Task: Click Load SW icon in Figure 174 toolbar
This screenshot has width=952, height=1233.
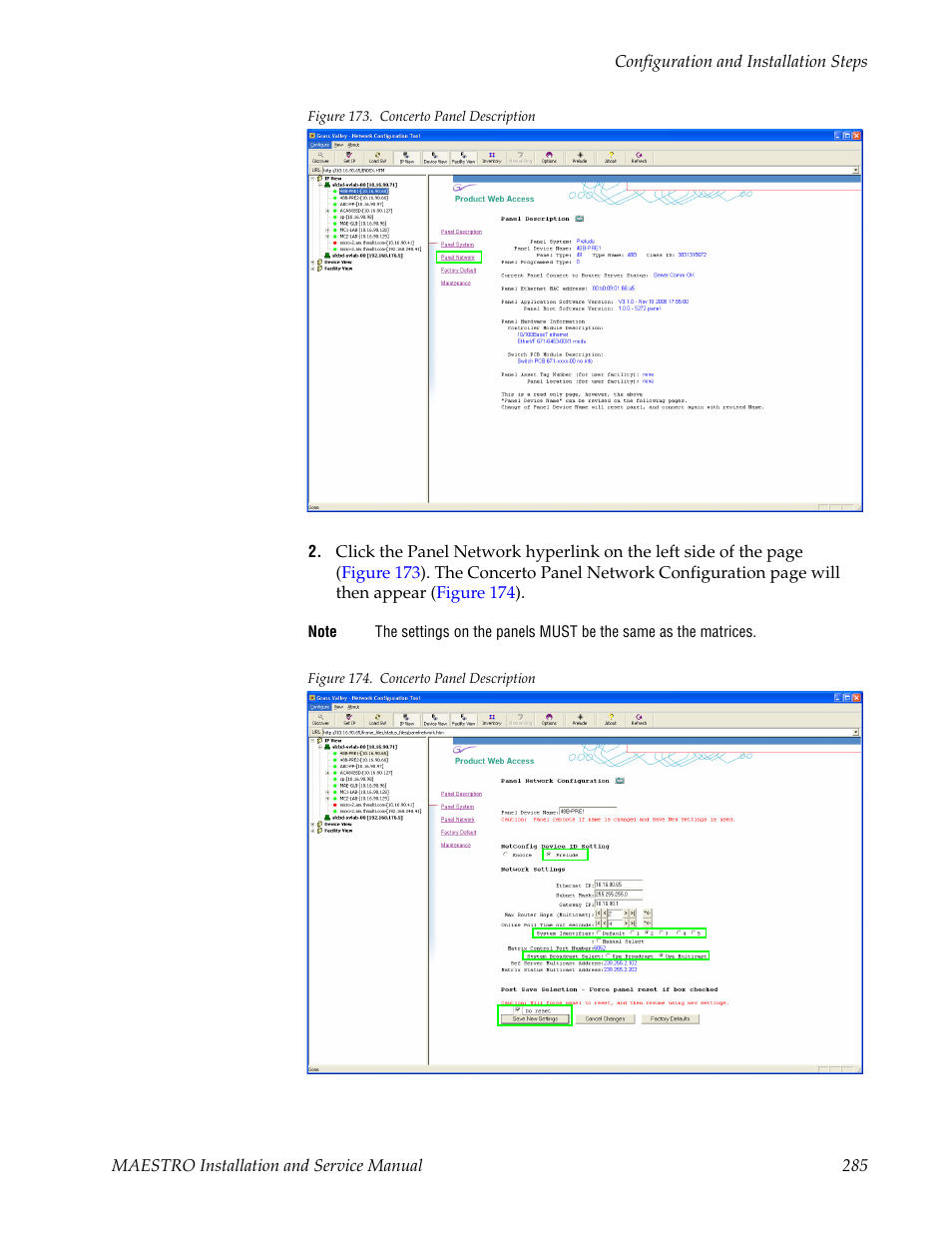Action: click(377, 719)
